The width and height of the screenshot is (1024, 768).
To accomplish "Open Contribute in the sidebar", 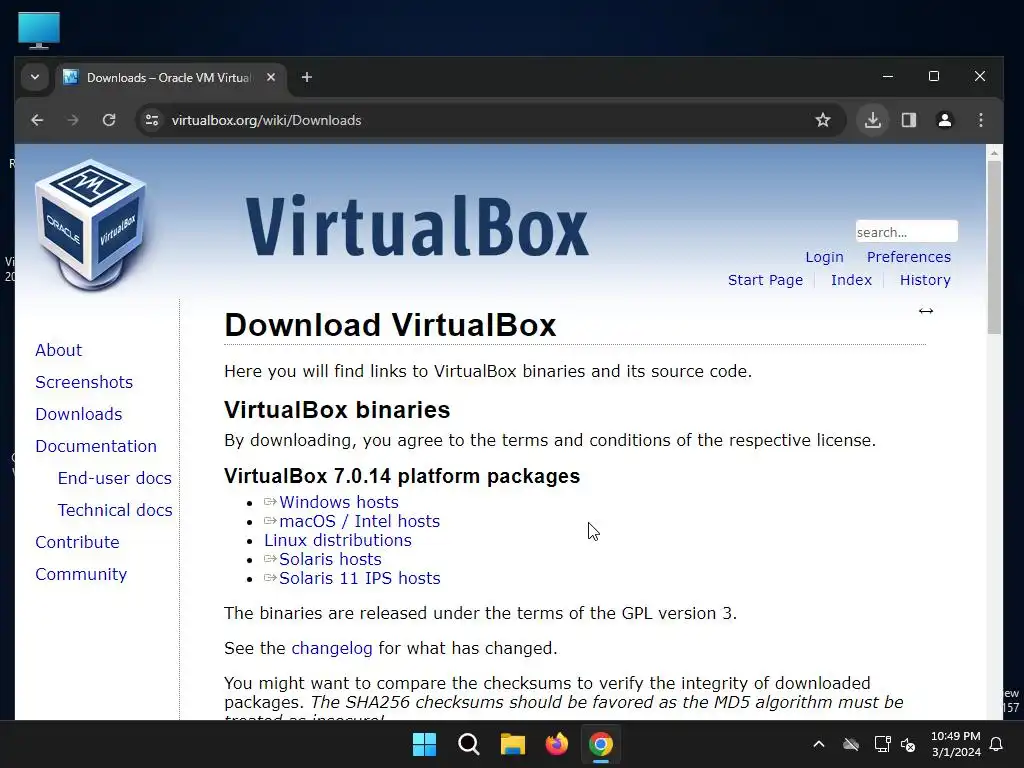I will tap(77, 542).
